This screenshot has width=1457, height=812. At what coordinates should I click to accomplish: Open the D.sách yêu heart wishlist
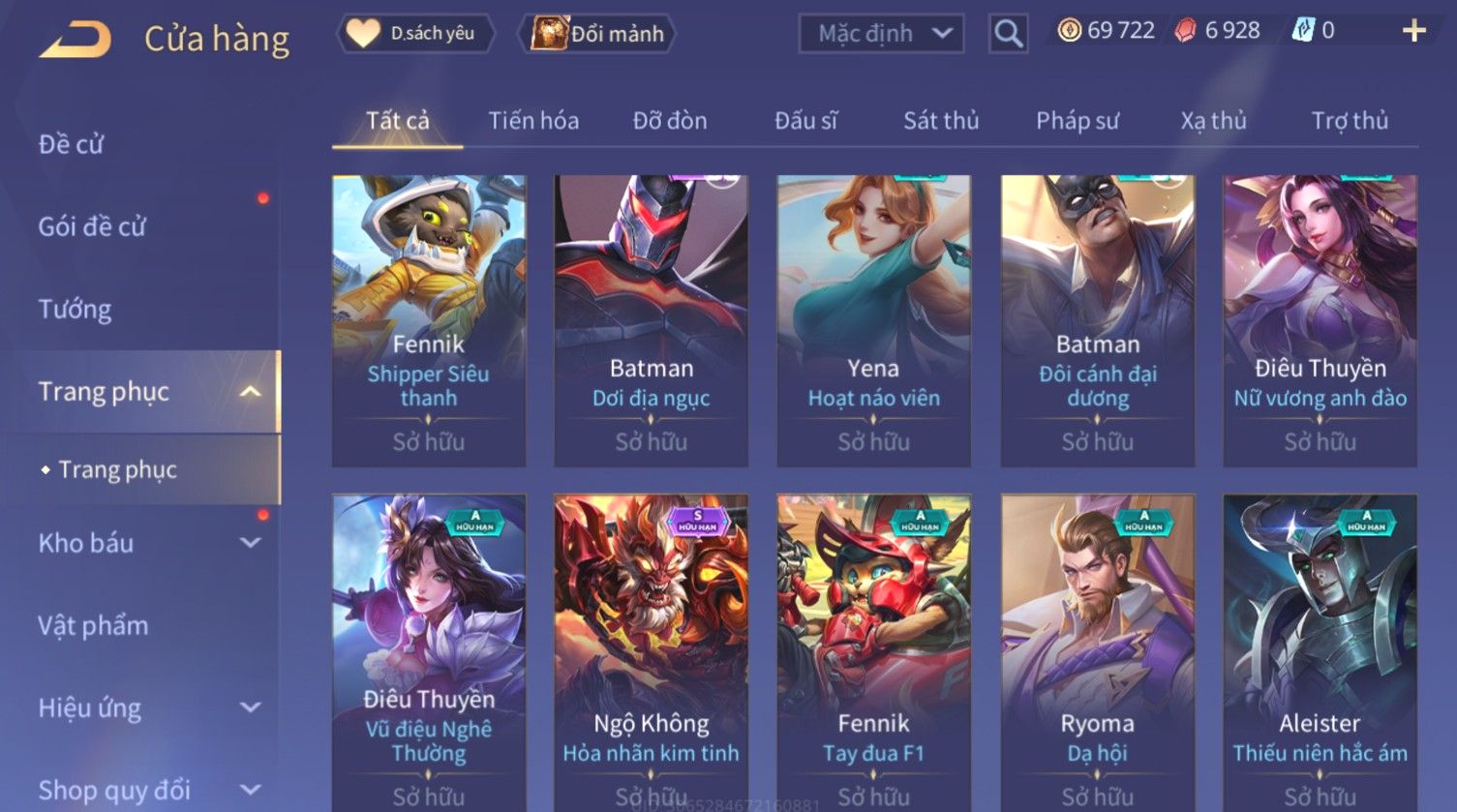click(x=415, y=34)
